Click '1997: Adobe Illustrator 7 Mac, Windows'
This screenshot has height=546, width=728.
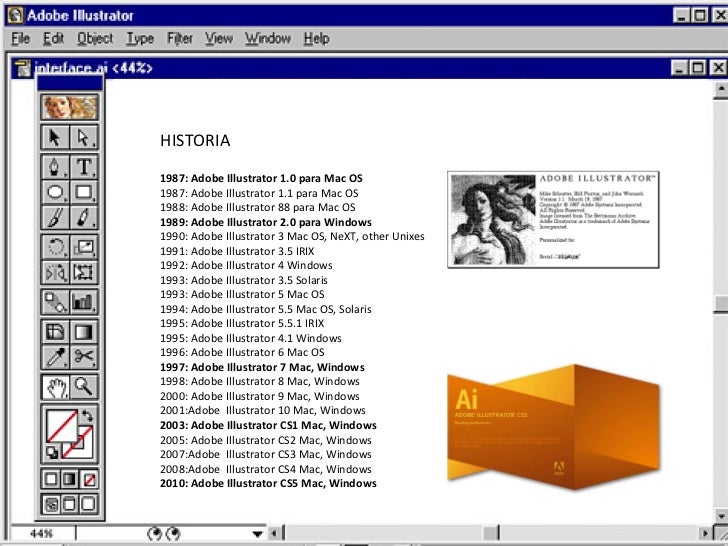(x=262, y=367)
